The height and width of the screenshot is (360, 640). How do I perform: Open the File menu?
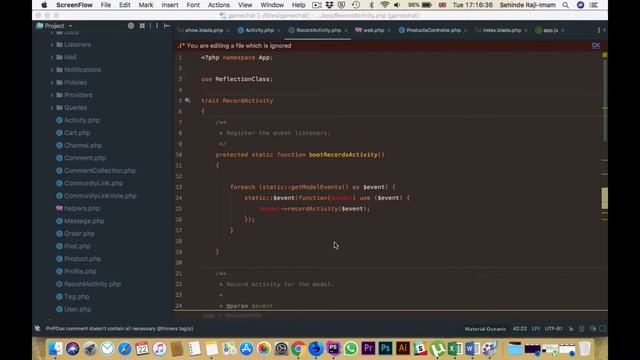coord(106,5)
